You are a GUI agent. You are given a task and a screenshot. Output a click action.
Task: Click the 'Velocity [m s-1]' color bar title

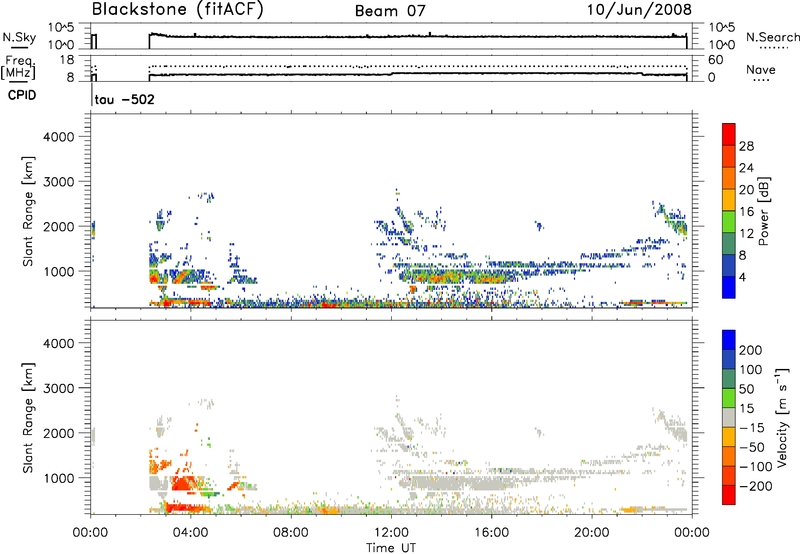click(x=782, y=417)
